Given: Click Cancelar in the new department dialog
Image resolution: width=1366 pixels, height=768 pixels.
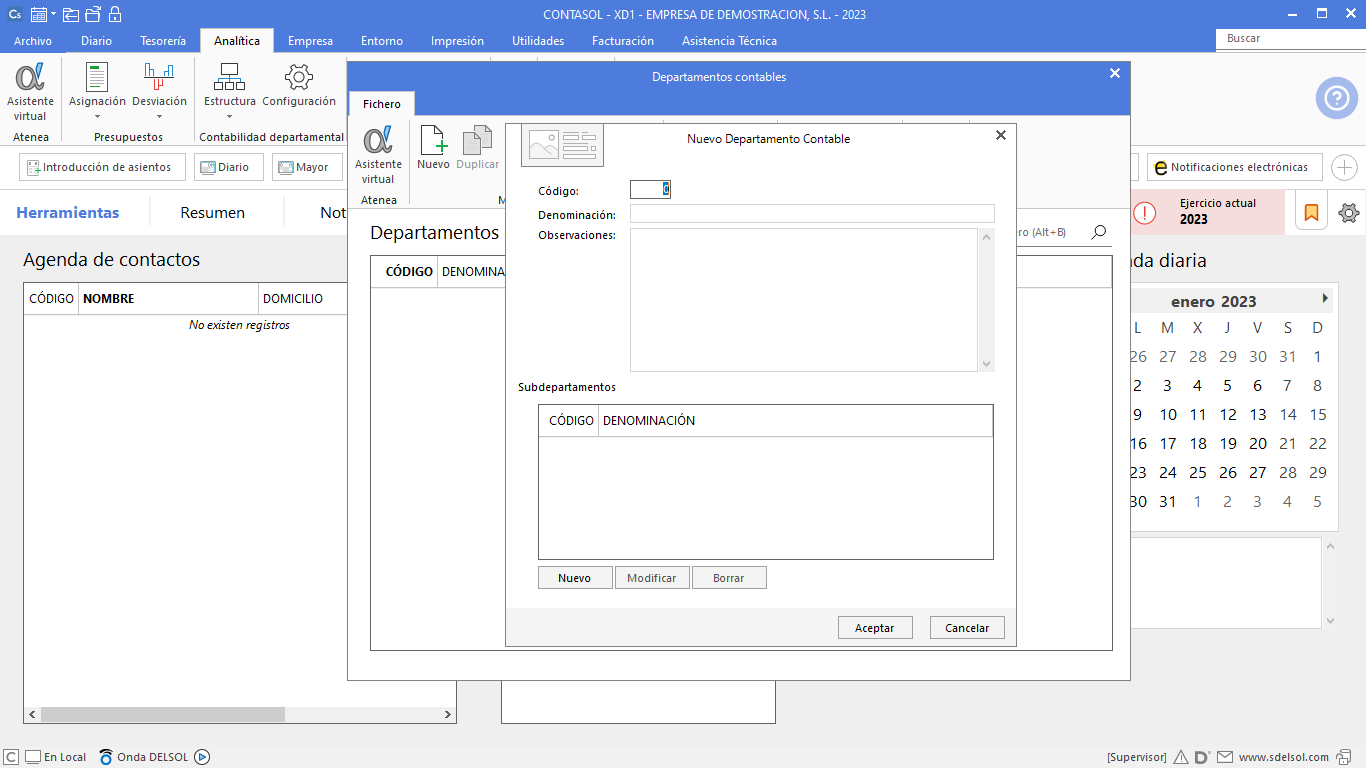Looking at the screenshot, I should pos(967,628).
